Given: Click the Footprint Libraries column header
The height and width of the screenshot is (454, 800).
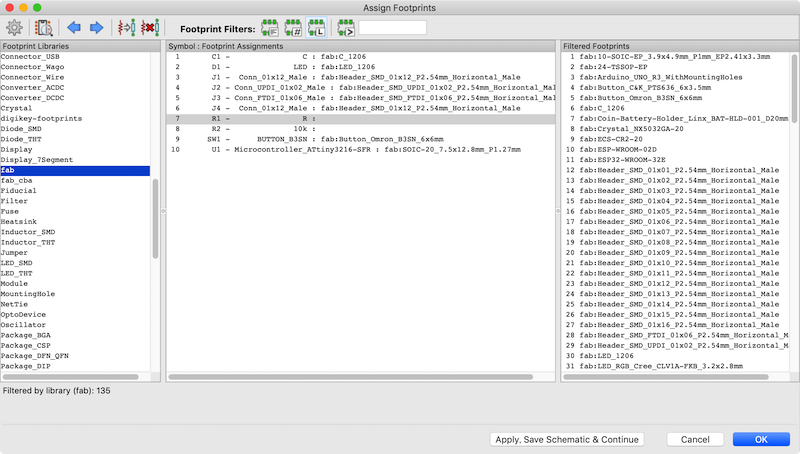Looking at the screenshot, I should (x=80, y=46).
